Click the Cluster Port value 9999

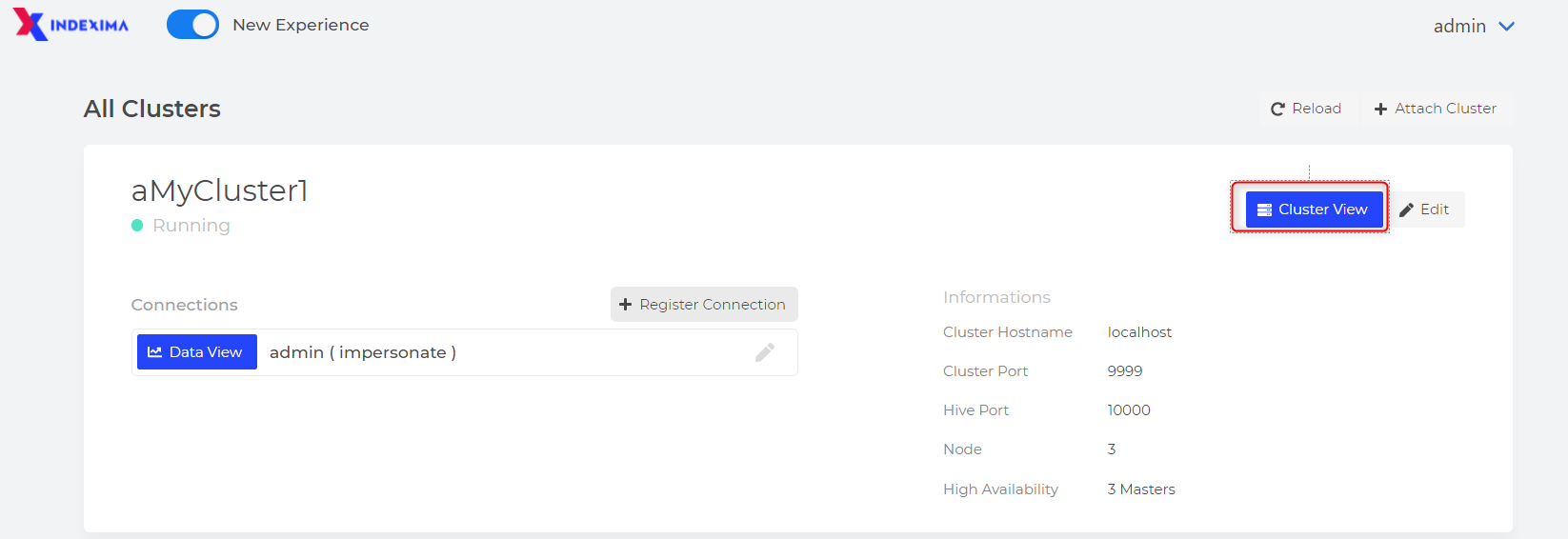pyautogui.click(x=1125, y=371)
